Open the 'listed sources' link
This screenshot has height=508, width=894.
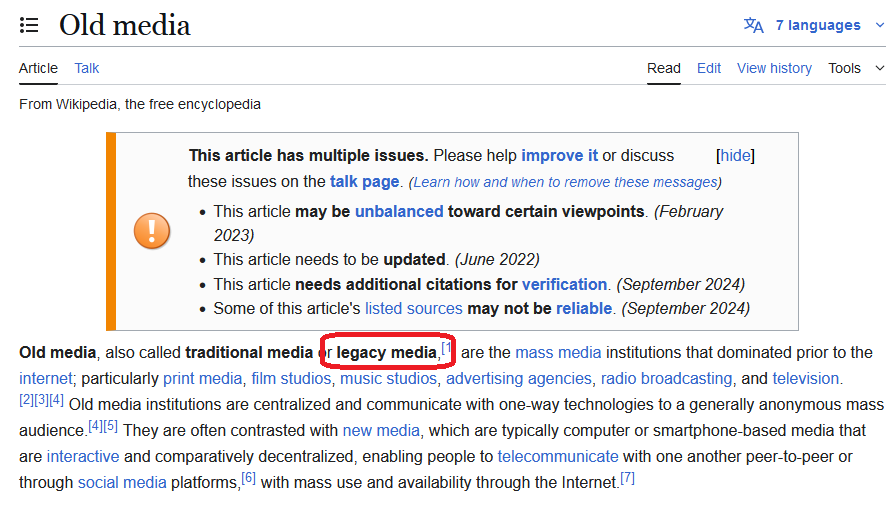(x=413, y=308)
